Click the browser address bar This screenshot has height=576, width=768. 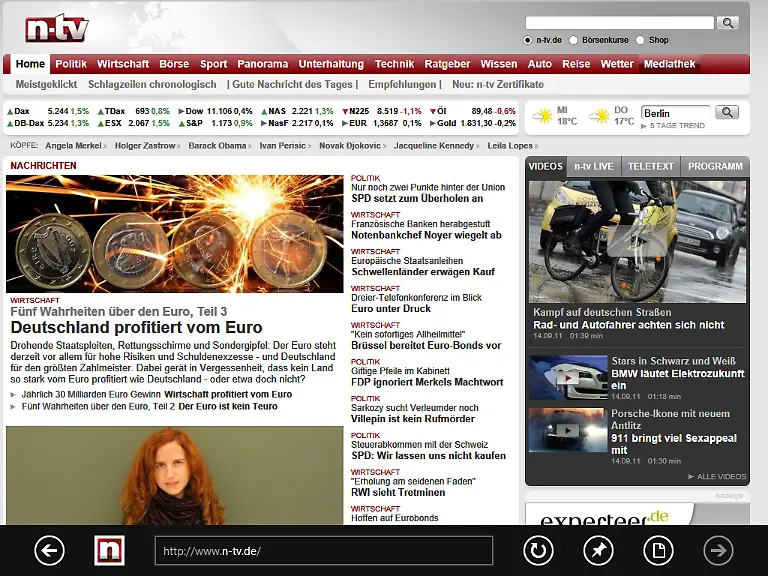point(324,551)
